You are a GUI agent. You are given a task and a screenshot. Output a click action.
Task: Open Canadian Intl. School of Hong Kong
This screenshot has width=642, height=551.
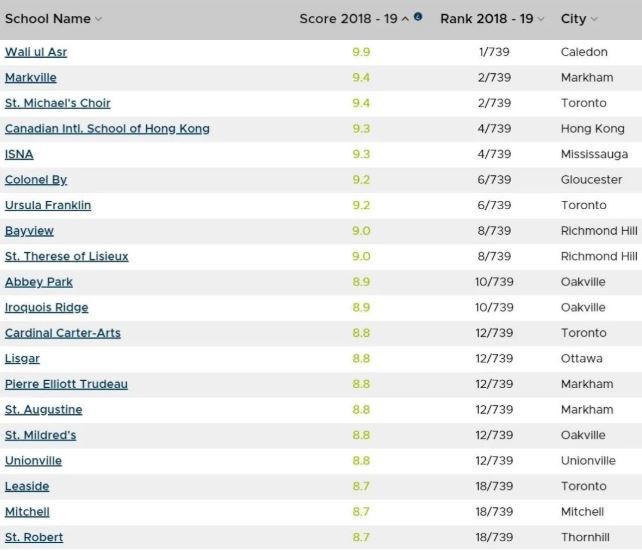pos(107,129)
